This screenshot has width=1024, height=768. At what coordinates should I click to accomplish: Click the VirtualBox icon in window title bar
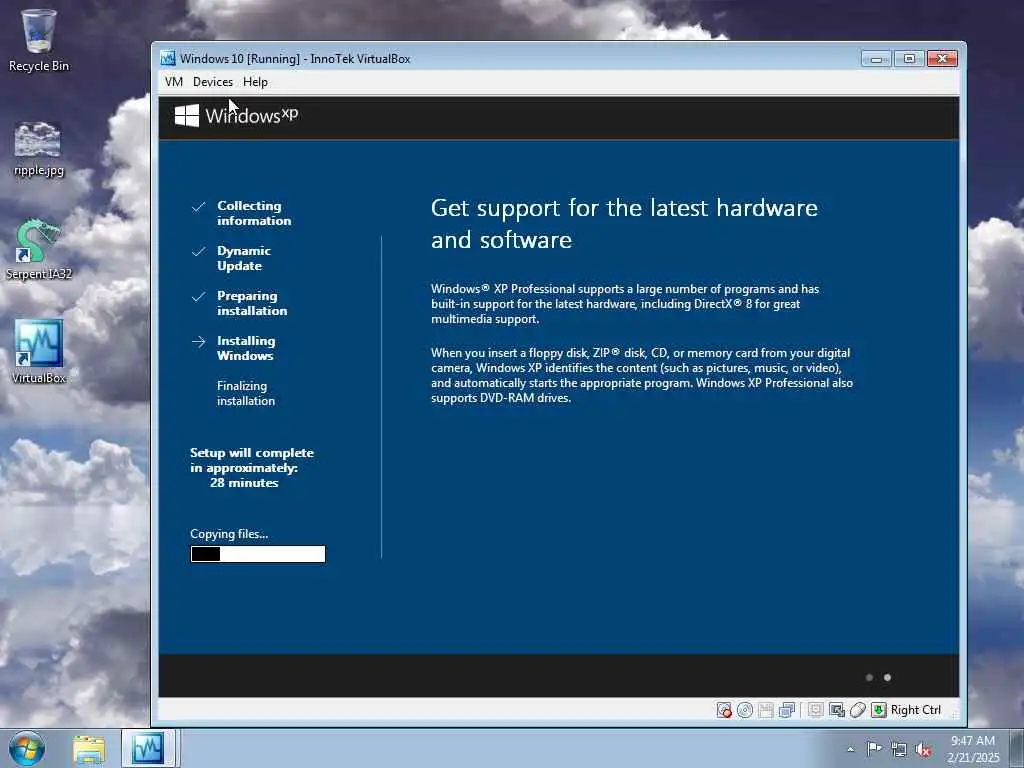168,58
